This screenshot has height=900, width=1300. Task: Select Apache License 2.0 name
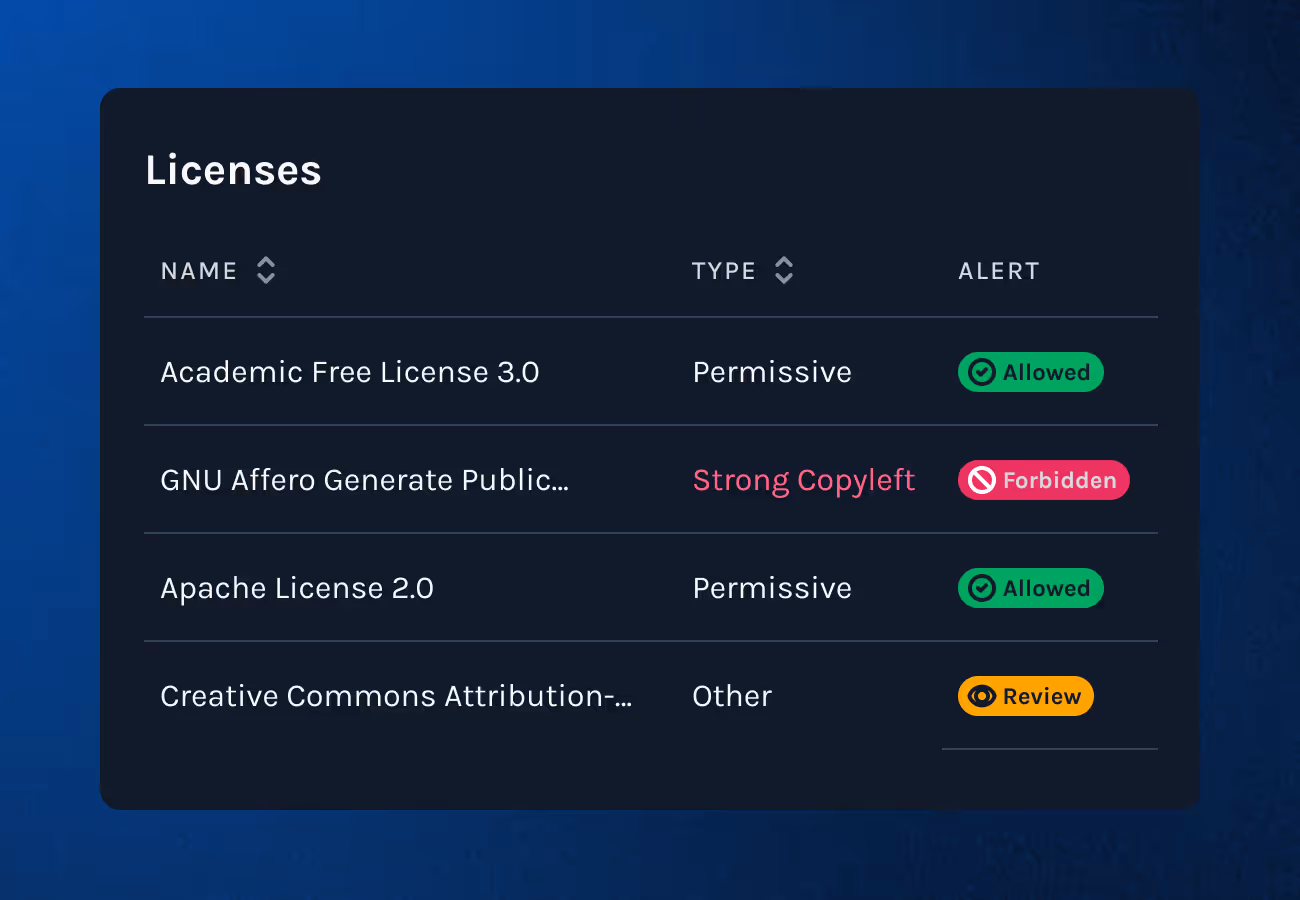click(x=297, y=588)
